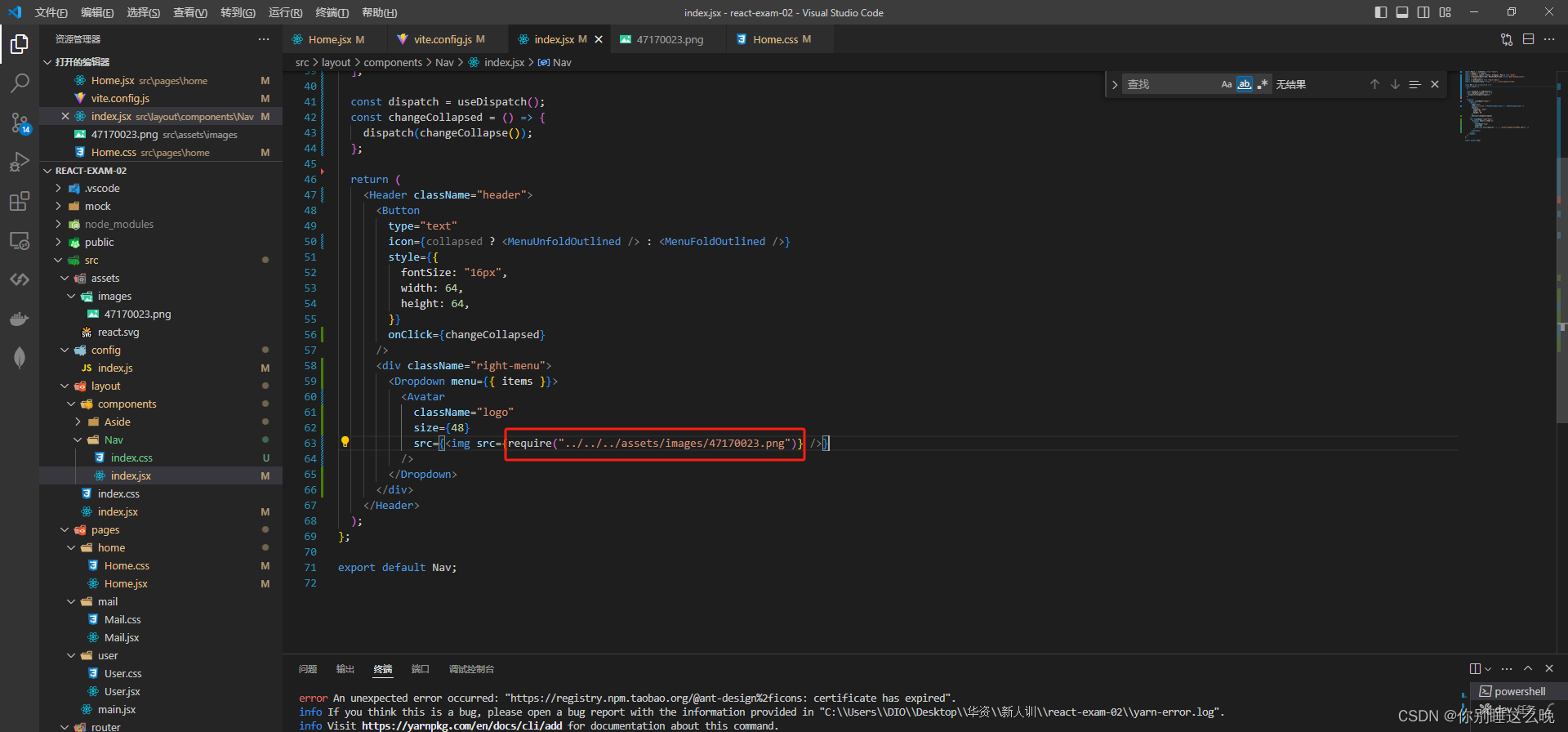The height and width of the screenshot is (732, 1568).
Task: Open Mail.jsx in the file tree
Action: [122, 637]
